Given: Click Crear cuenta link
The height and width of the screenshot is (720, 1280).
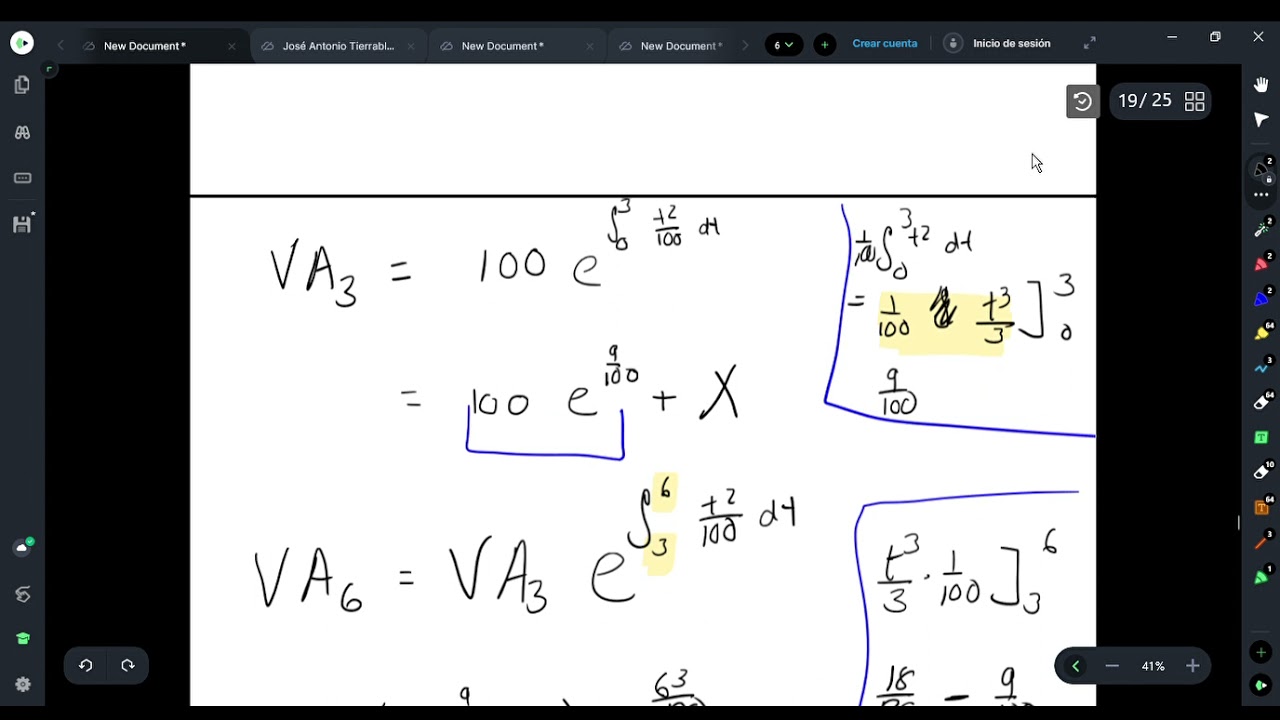Looking at the screenshot, I should [x=884, y=44].
